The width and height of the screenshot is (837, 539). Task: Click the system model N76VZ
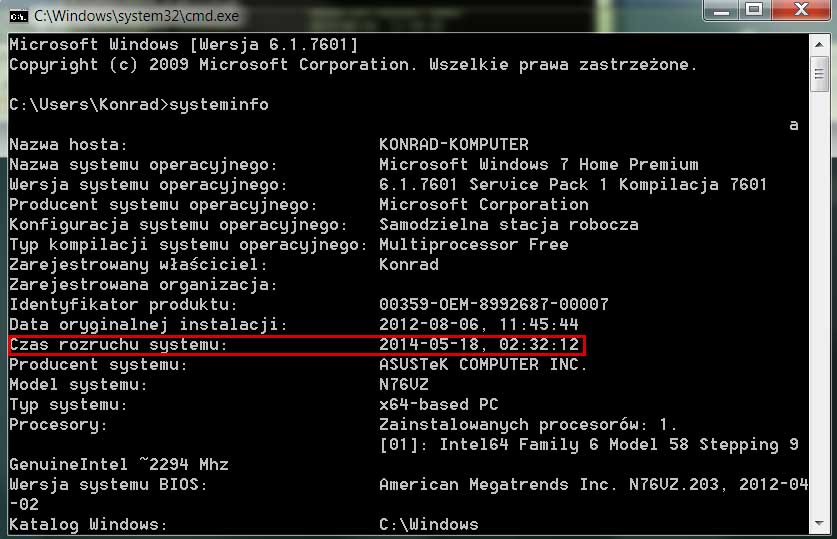coord(404,384)
